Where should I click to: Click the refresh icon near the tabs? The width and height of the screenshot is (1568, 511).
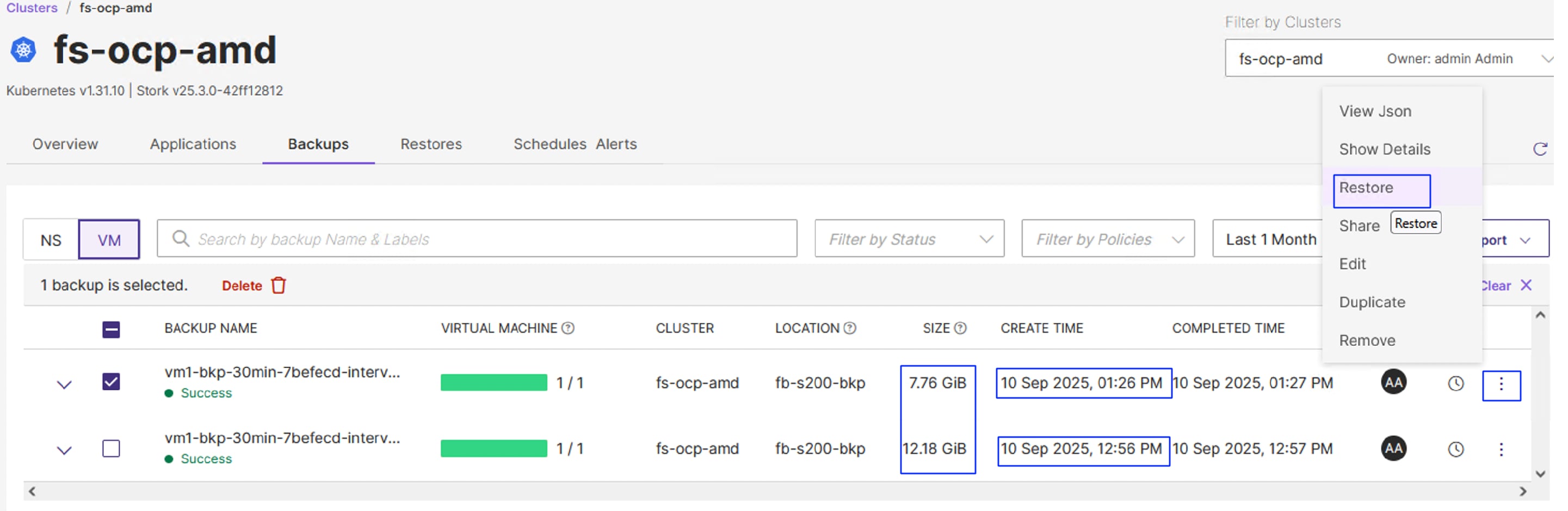(x=1539, y=149)
